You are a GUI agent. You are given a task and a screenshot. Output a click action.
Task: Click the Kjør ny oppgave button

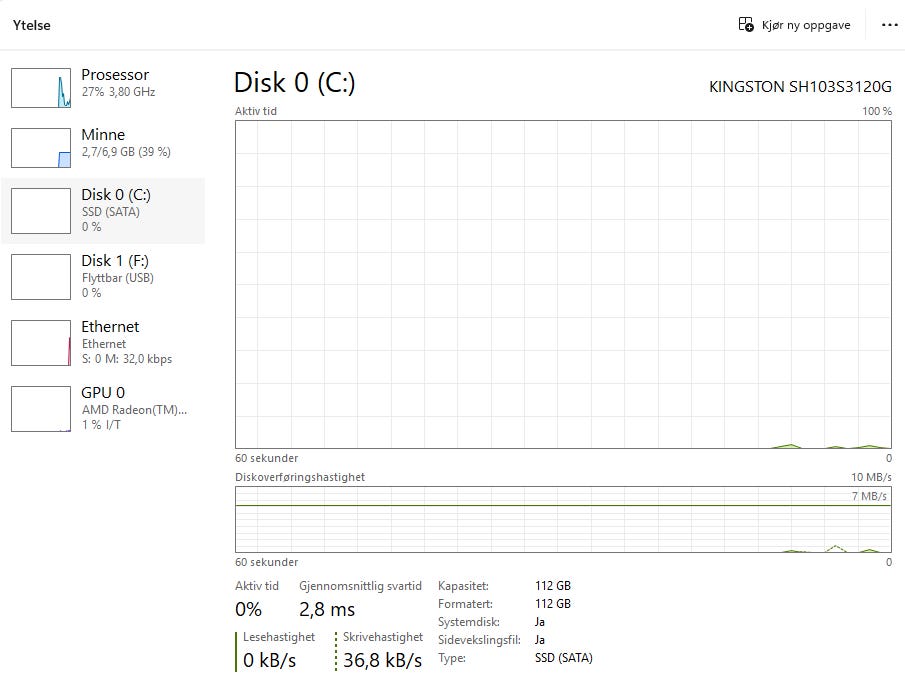click(795, 25)
